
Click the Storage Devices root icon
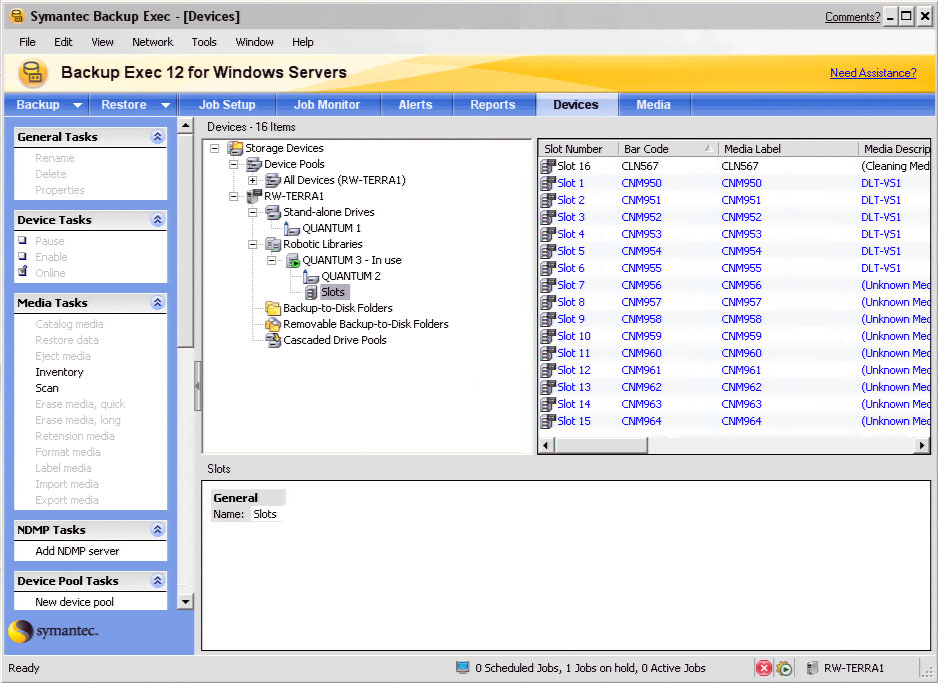235,148
